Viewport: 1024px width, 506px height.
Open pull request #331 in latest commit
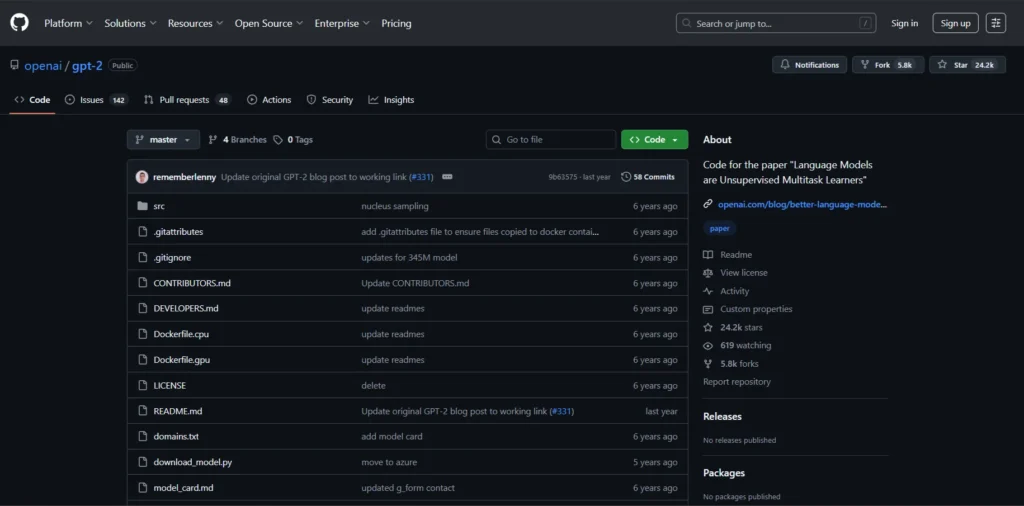(421, 177)
